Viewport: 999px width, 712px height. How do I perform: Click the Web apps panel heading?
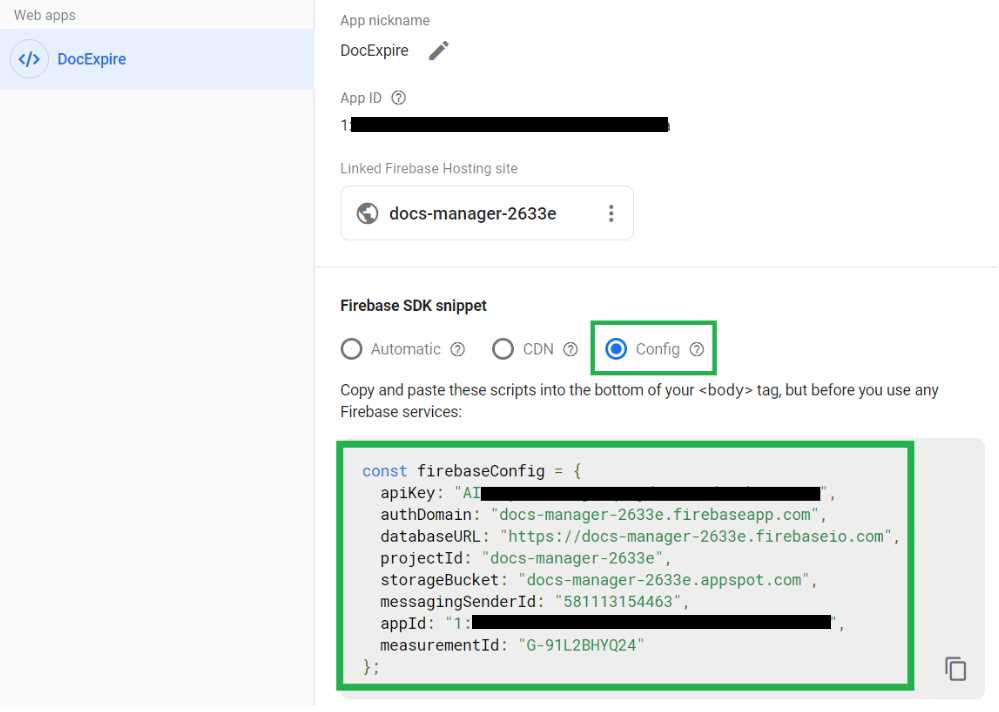pyautogui.click(x=46, y=15)
